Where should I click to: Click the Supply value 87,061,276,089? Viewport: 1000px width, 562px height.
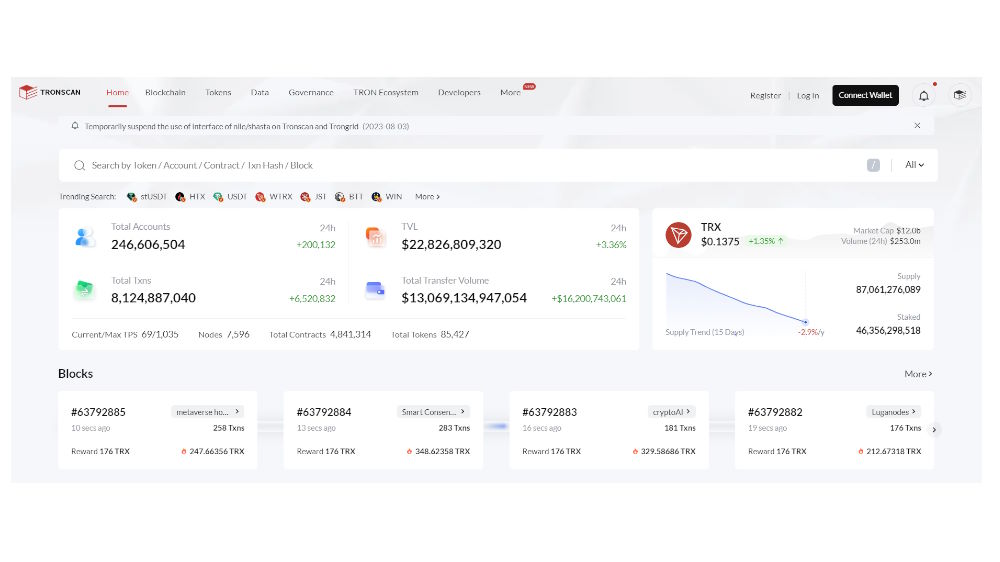[888, 290]
